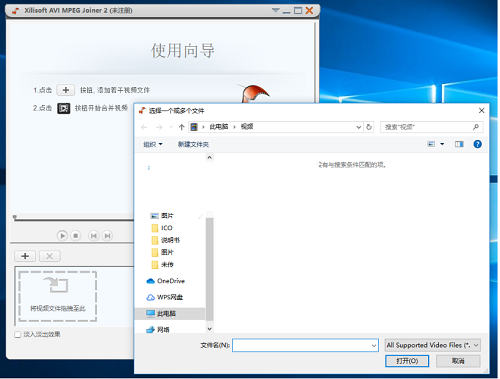The image size is (500, 379).
Task: Go forward in the file dialog
Action: (x=159, y=127)
